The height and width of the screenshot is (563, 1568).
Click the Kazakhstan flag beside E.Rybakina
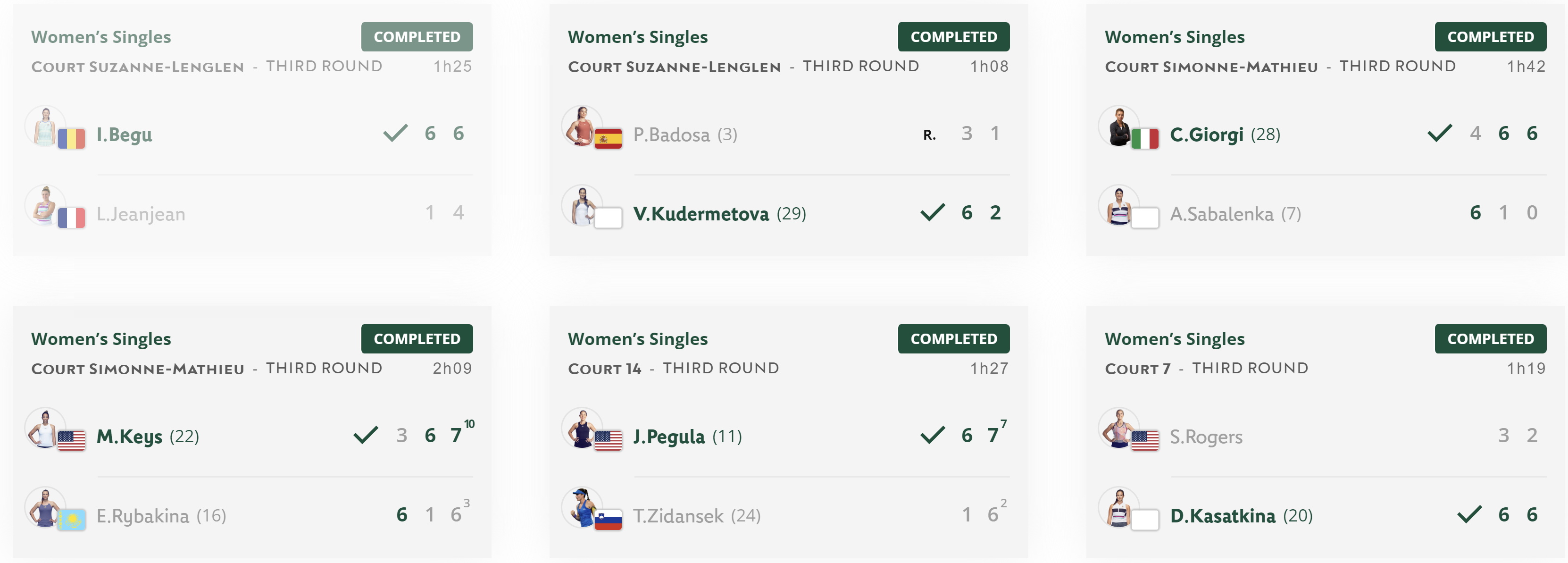click(x=71, y=520)
